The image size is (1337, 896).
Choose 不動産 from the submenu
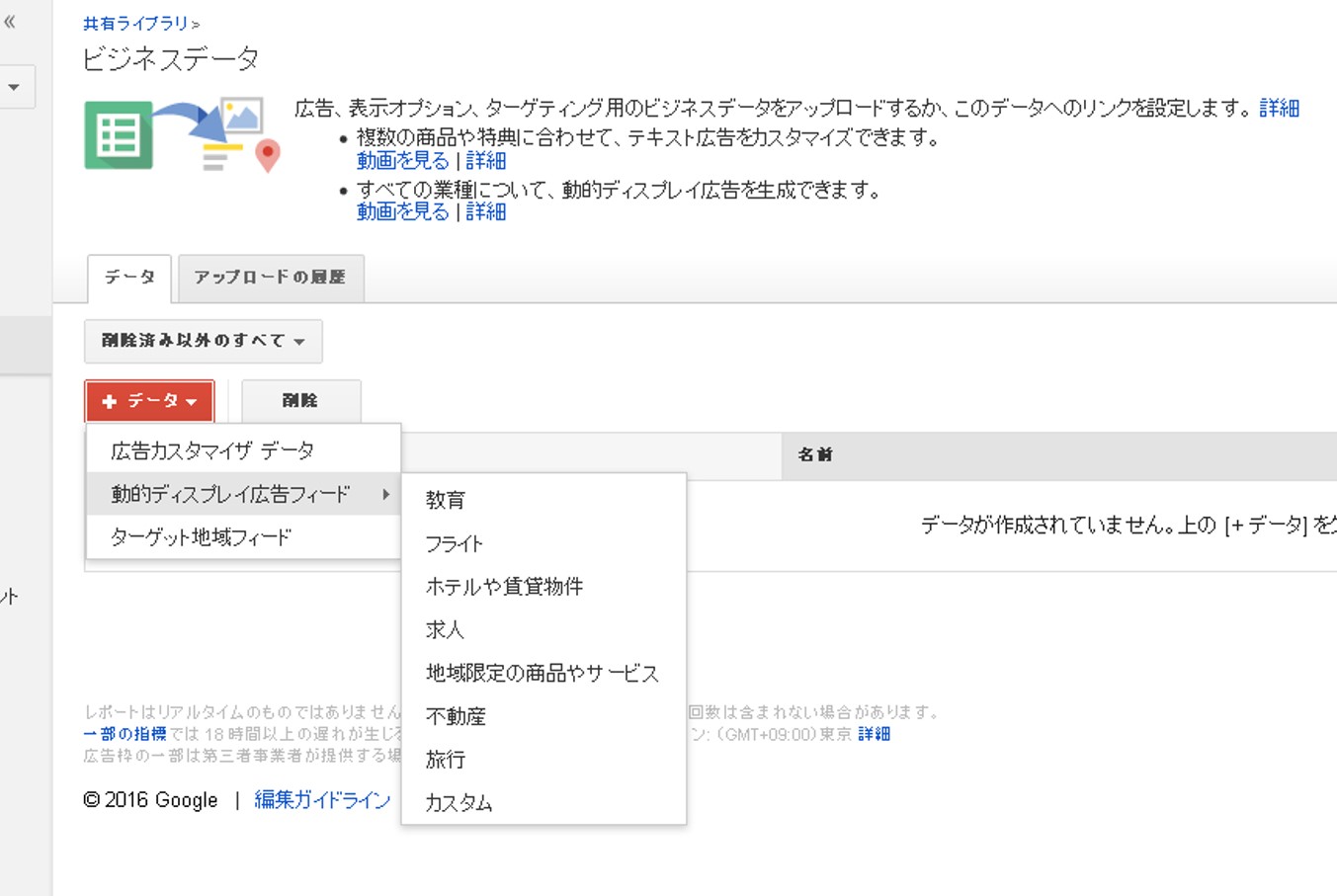point(543,716)
